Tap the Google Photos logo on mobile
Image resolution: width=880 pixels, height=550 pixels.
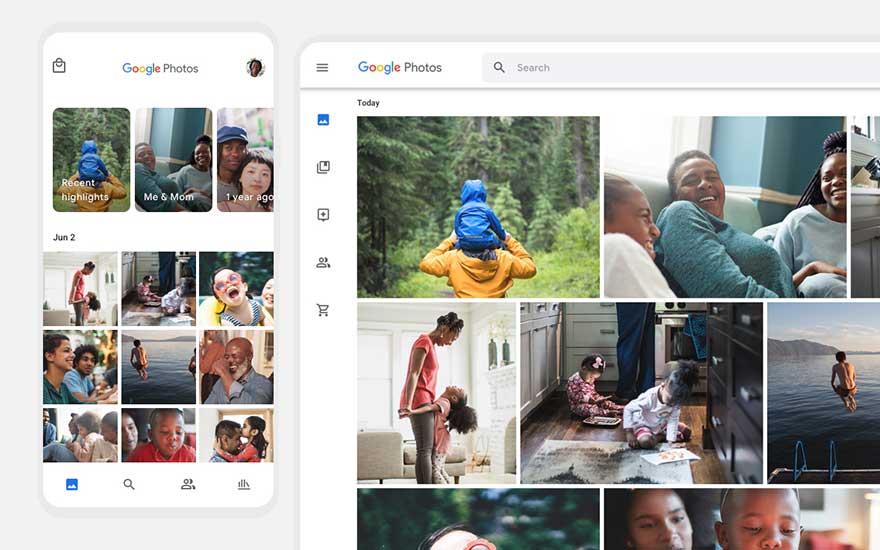[160, 68]
